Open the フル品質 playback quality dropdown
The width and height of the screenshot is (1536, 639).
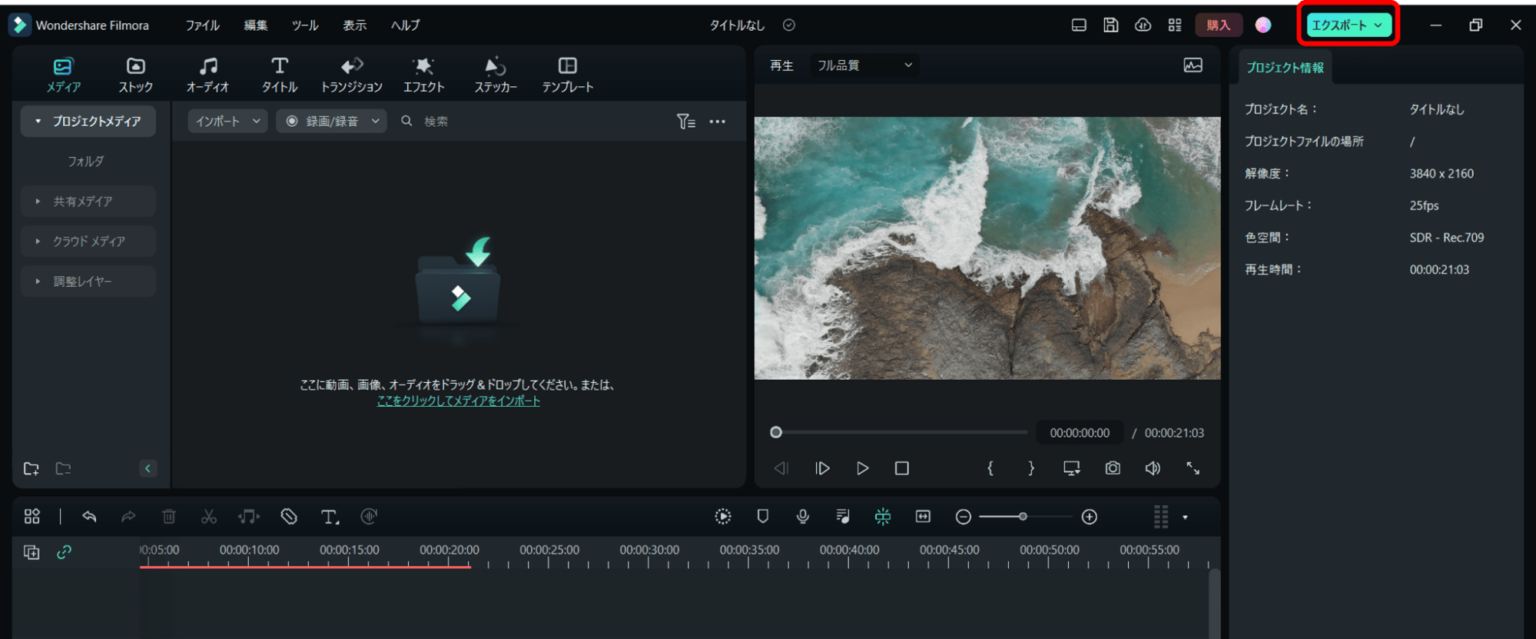point(863,64)
